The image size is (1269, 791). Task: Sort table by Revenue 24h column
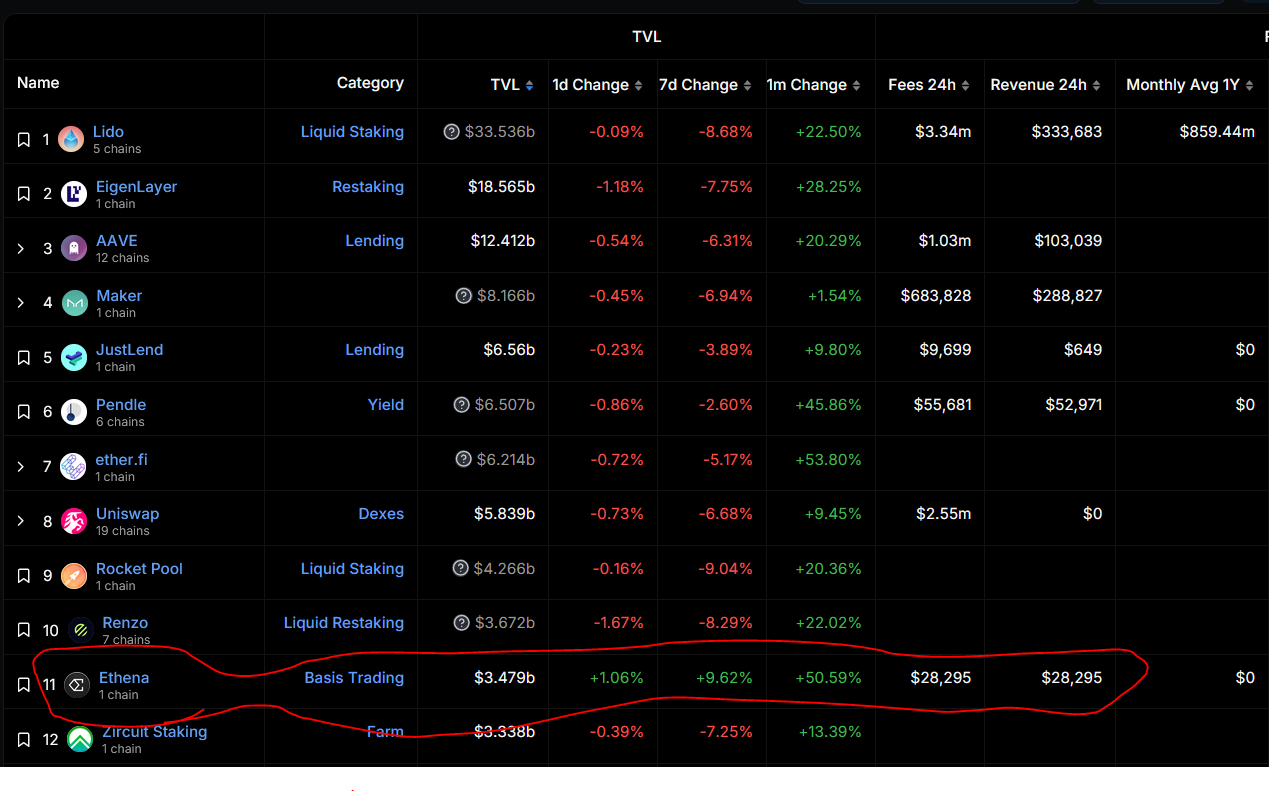click(x=1046, y=85)
